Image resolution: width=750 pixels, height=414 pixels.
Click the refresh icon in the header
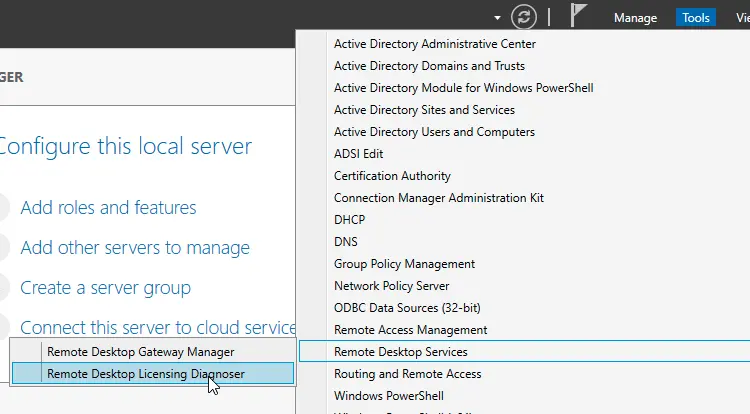[x=524, y=17]
